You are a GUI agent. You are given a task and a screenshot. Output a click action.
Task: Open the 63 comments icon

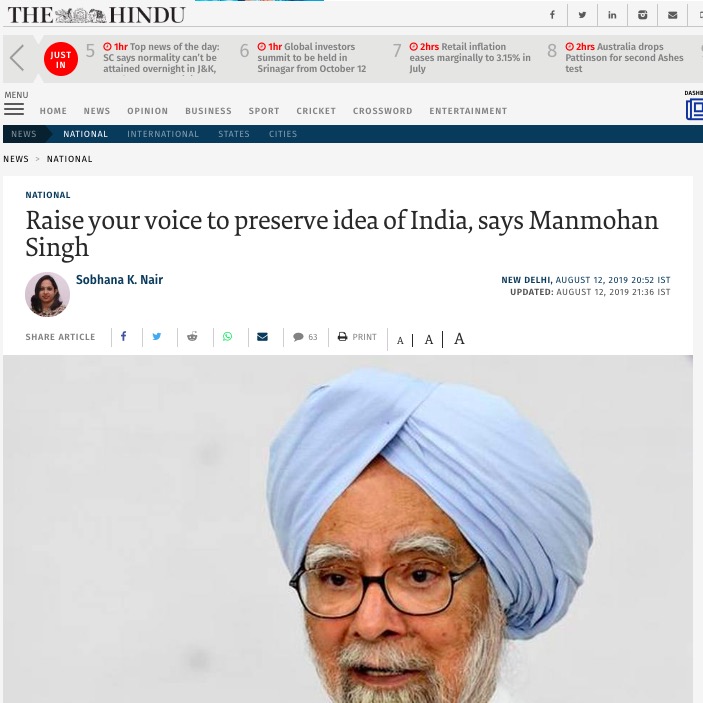(x=305, y=337)
